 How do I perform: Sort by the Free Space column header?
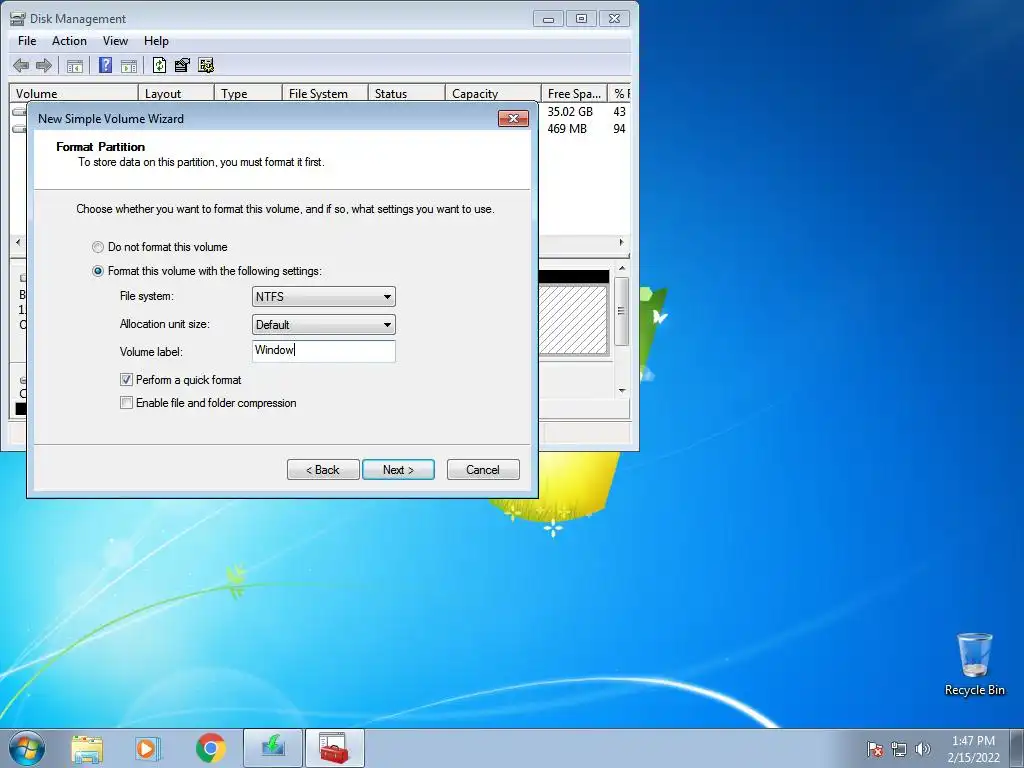click(574, 93)
